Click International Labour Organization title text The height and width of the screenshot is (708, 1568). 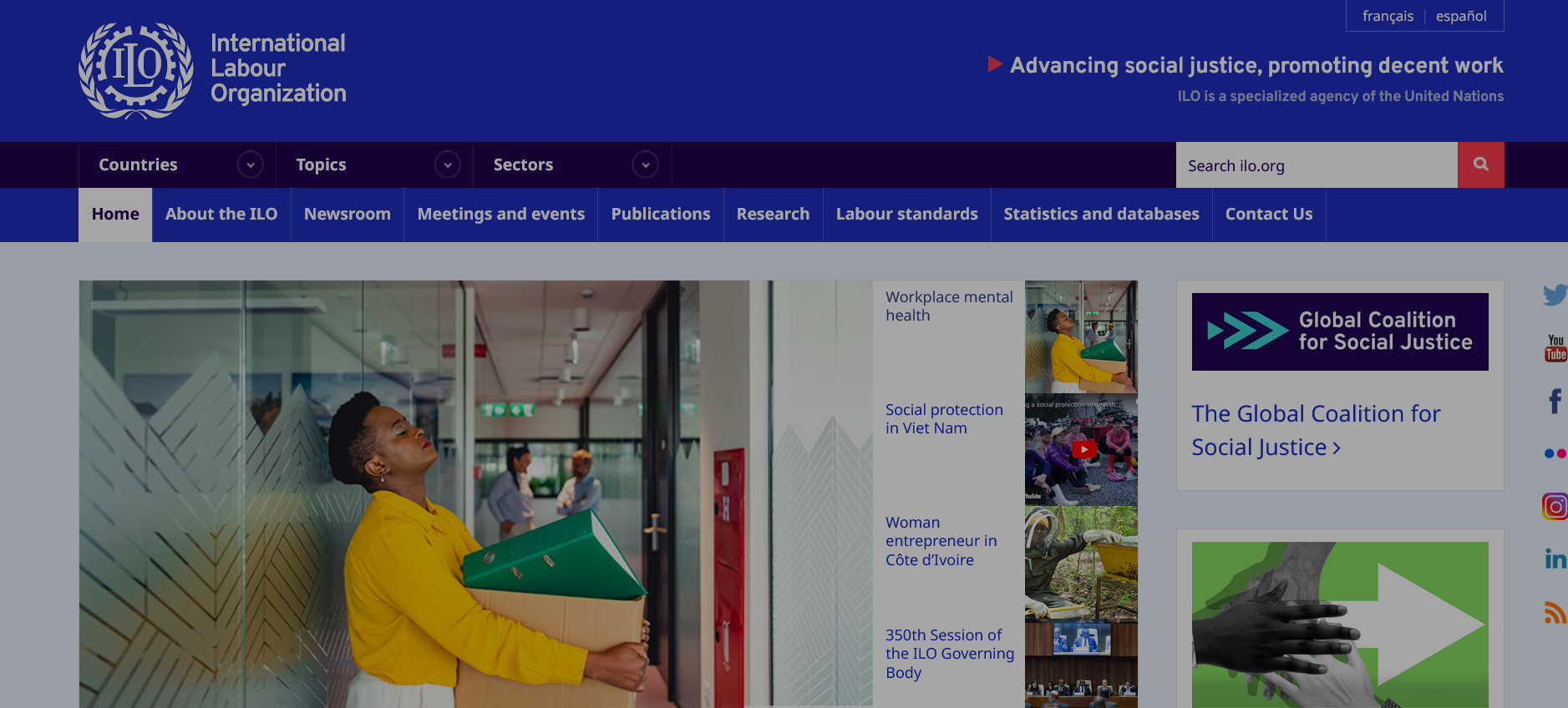pyautogui.click(x=278, y=68)
